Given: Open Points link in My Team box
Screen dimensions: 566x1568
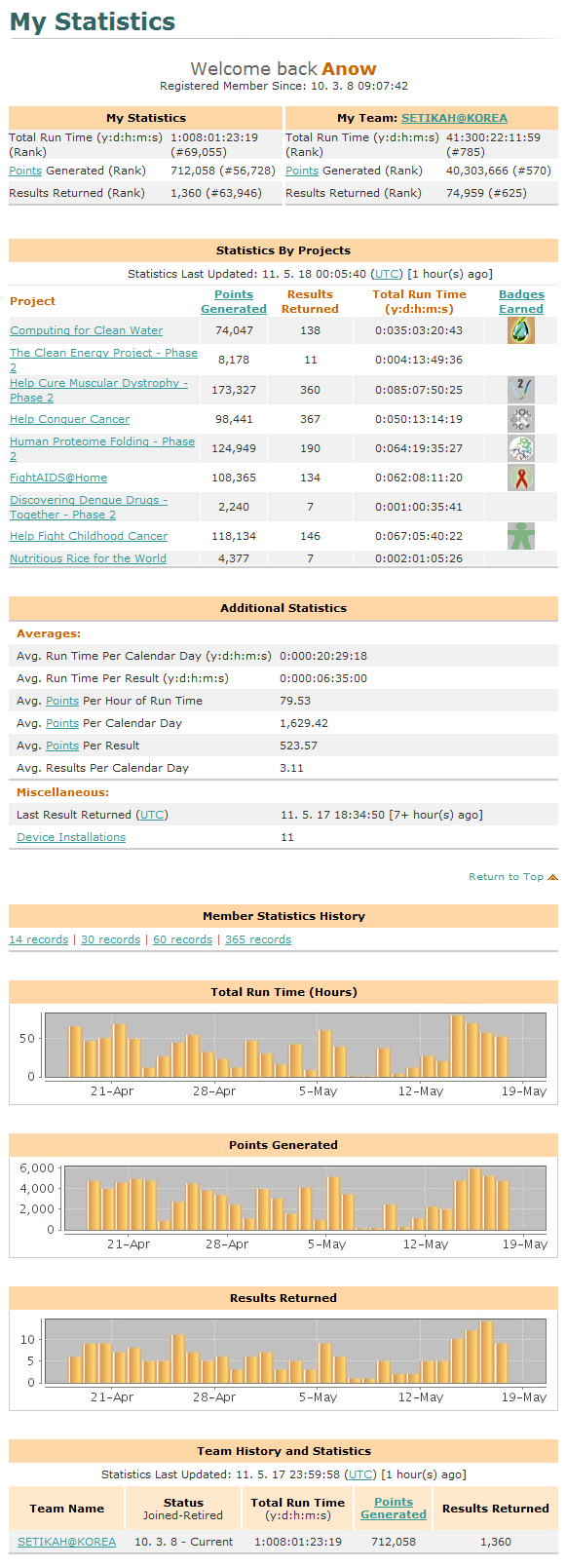Looking at the screenshot, I should [x=302, y=171].
